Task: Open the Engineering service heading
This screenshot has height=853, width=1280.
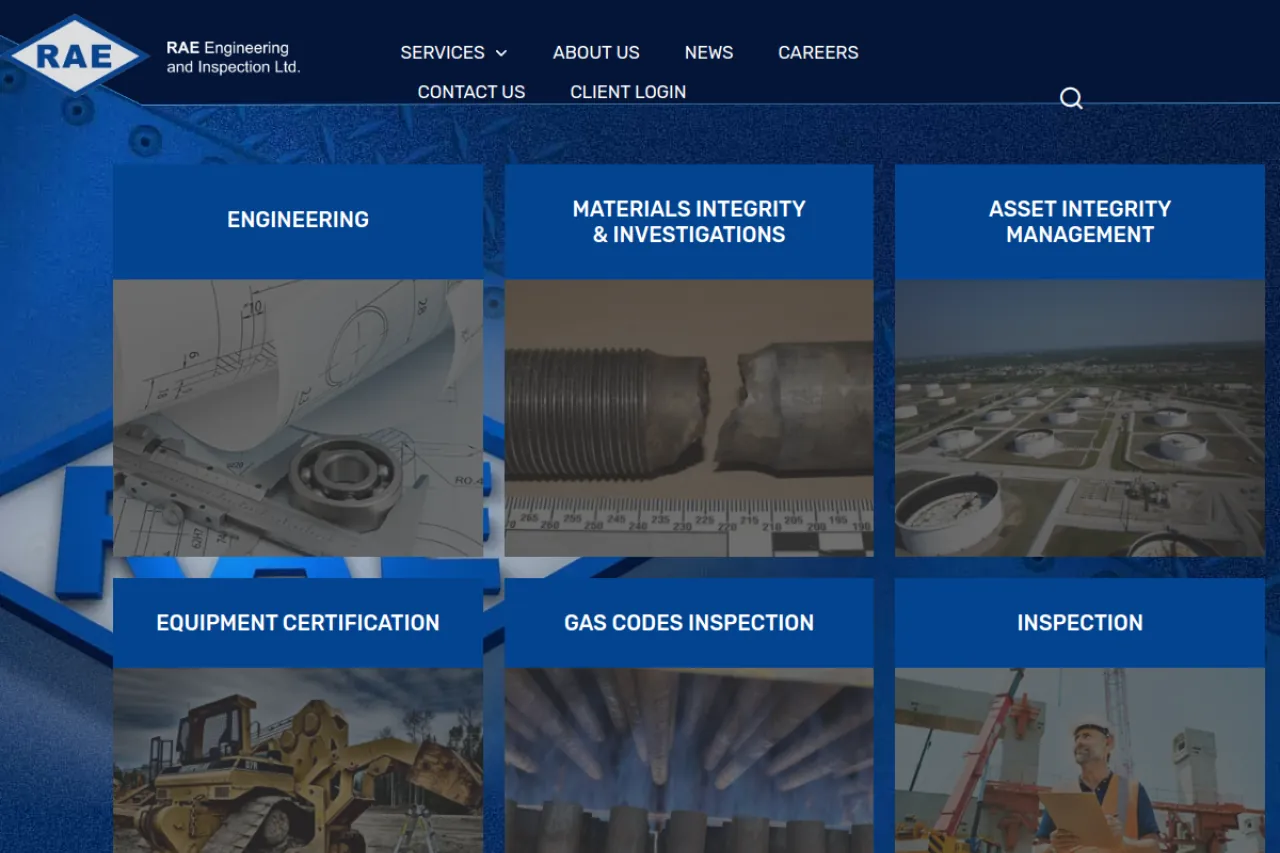Action: 298,219
